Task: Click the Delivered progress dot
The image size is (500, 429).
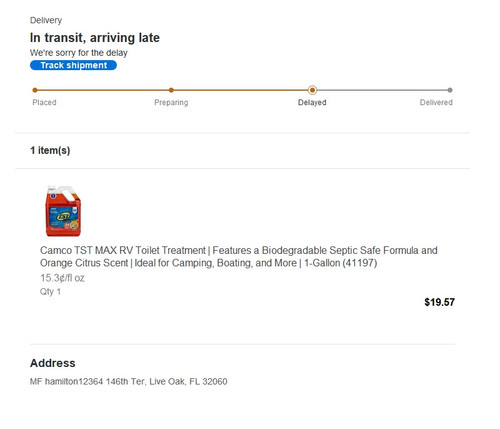Action: pyautogui.click(x=450, y=90)
